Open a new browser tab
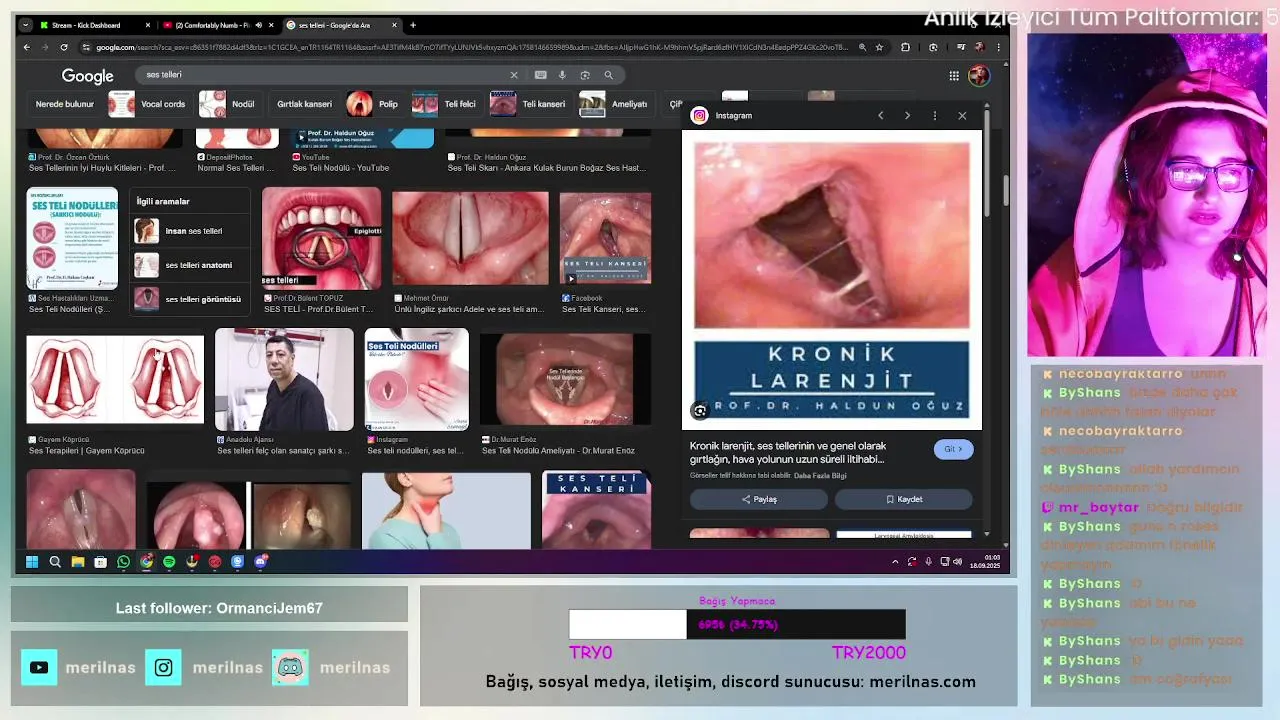The image size is (1280, 720). coord(413,25)
